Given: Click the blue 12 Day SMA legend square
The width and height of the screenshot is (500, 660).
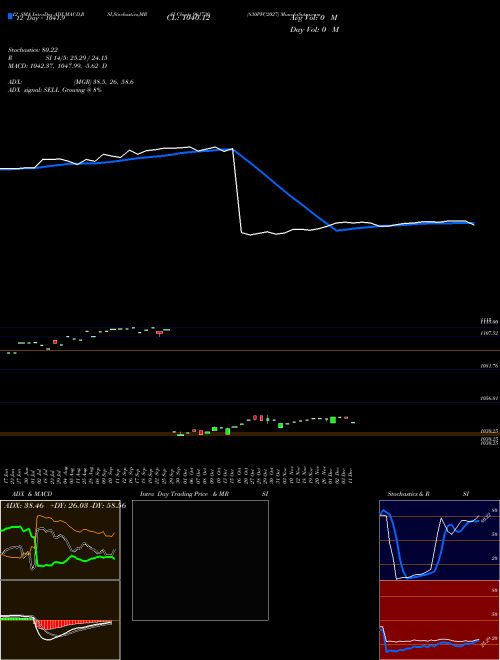Looking at the screenshot, I should click(11, 16).
